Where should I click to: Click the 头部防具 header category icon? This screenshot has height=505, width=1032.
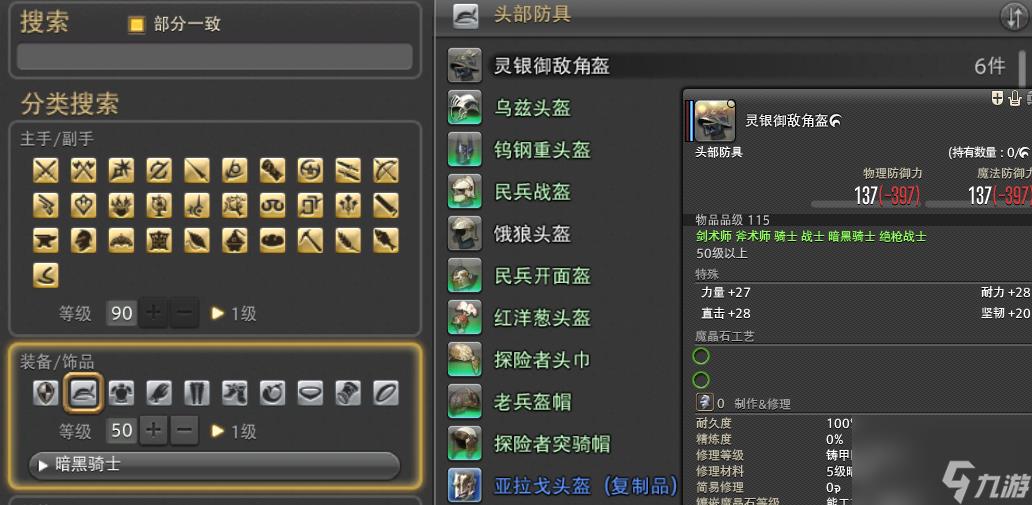click(465, 16)
